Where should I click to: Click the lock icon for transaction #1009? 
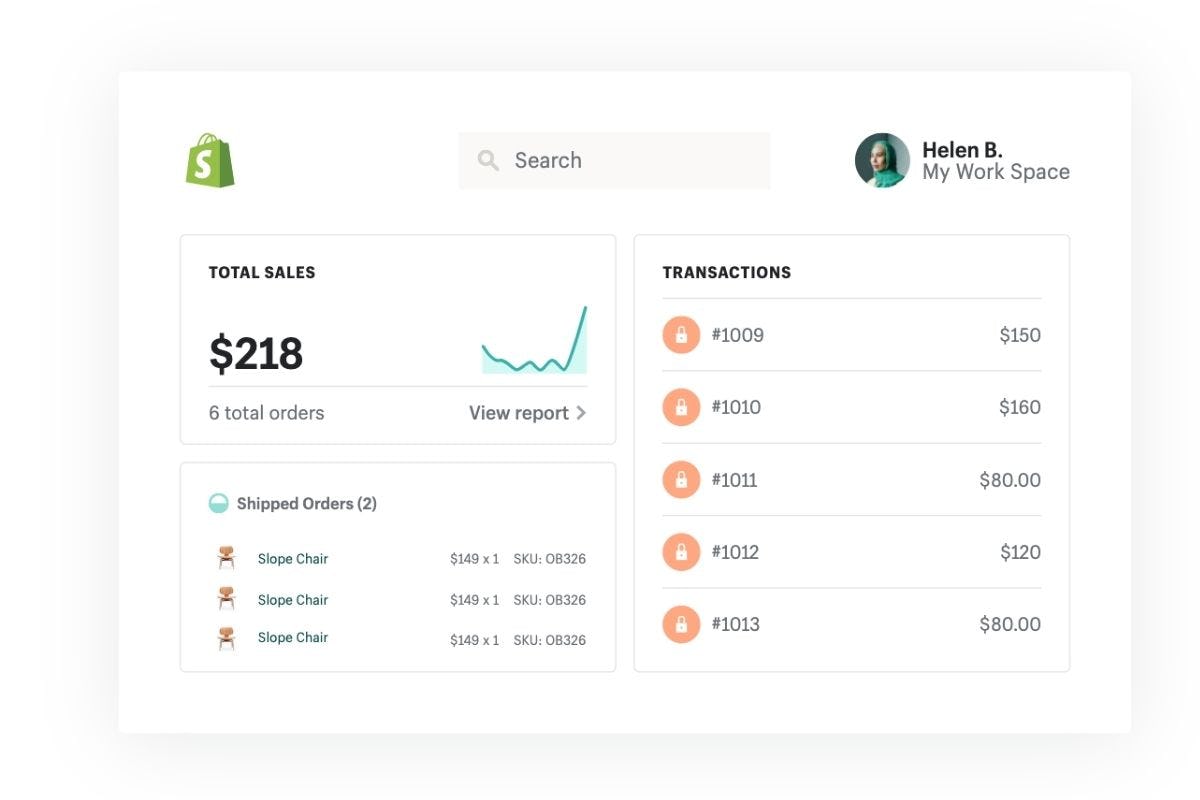click(x=681, y=335)
